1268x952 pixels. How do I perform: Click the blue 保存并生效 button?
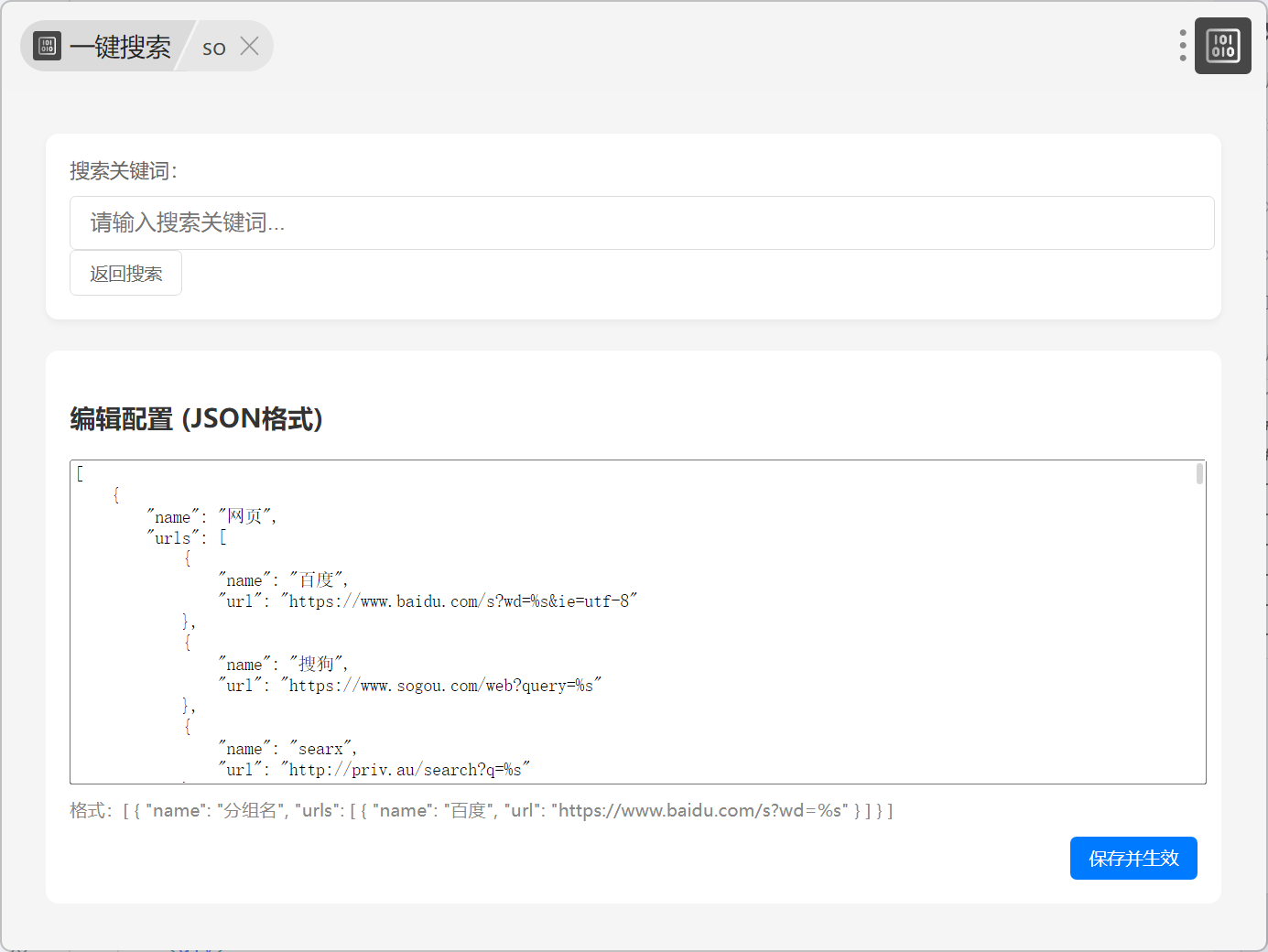(1133, 858)
